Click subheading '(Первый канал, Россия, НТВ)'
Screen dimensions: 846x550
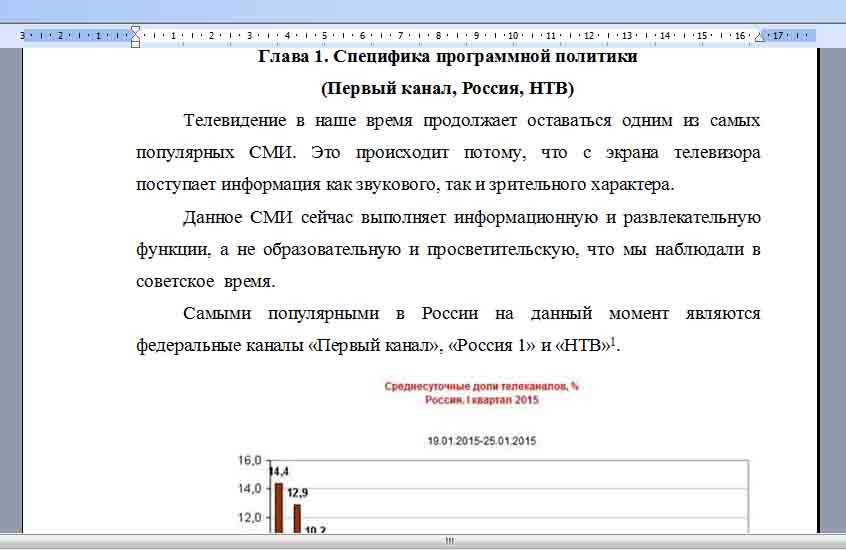pos(447,88)
